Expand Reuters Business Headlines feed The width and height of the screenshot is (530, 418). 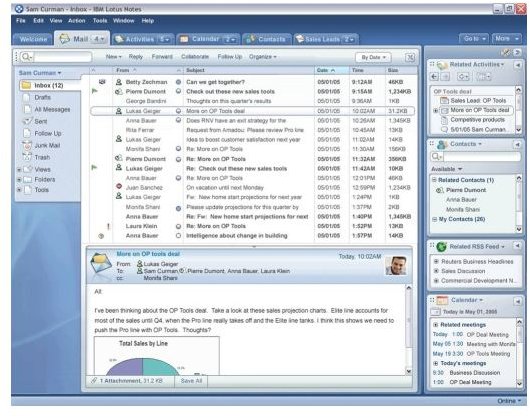coord(436,262)
